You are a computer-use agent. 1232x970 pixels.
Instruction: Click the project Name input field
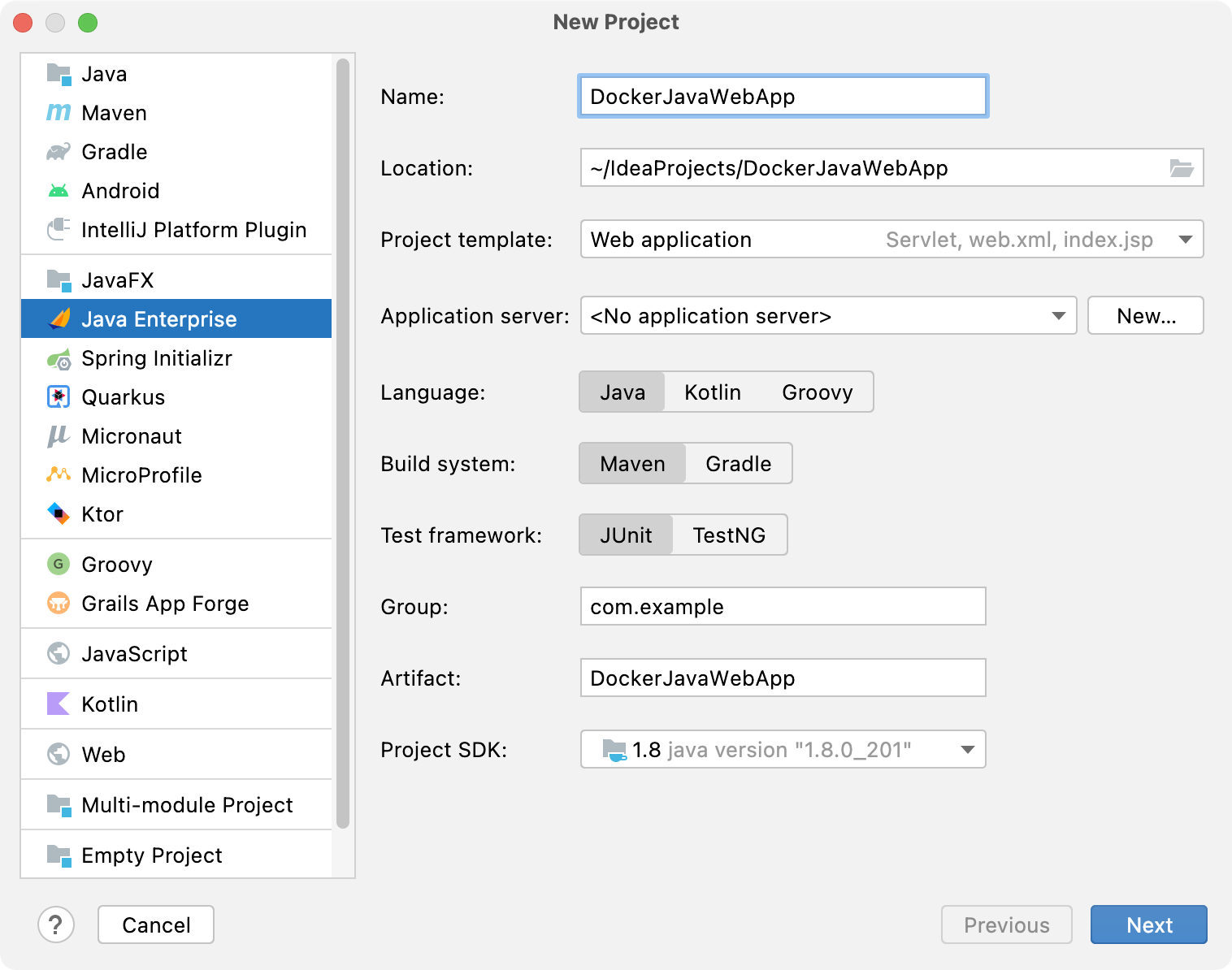click(x=783, y=97)
